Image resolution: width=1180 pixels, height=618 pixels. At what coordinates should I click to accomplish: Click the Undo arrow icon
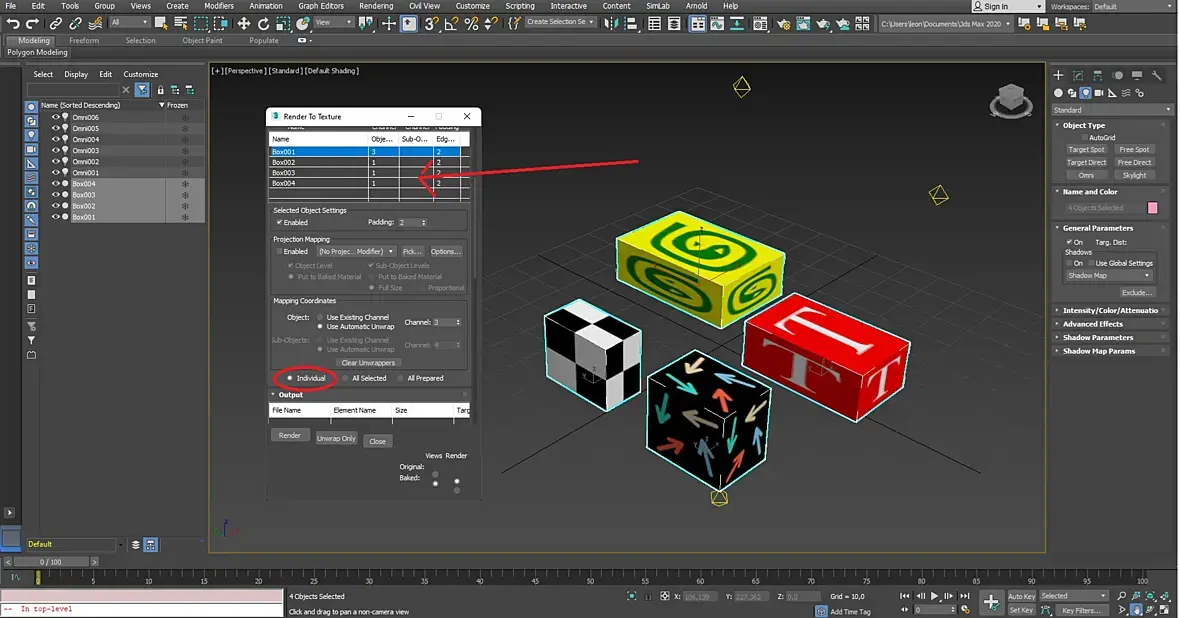(x=13, y=24)
